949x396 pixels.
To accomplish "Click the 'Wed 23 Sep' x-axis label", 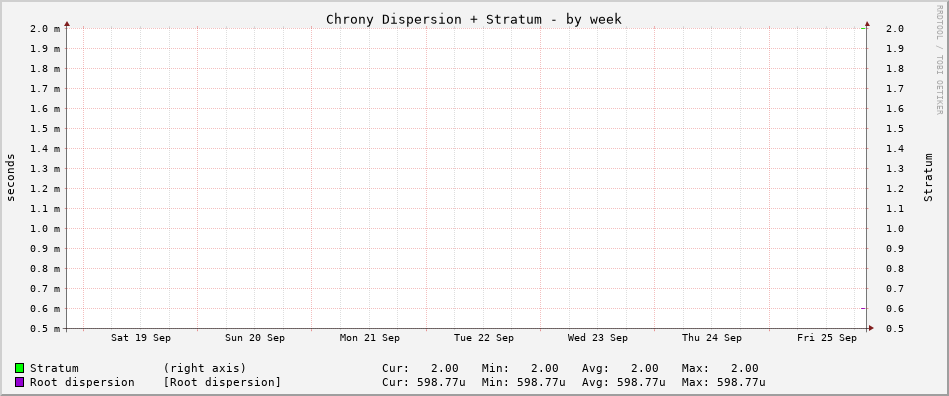I will 597,338.
